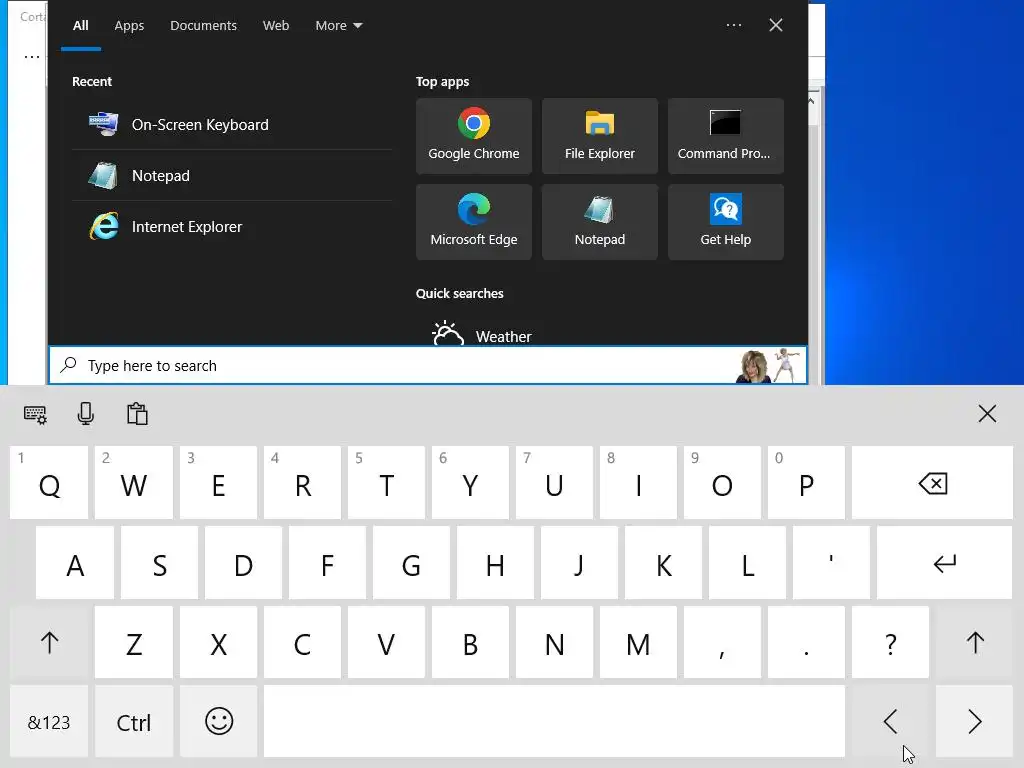This screenshot has width=1024, height=768.
Task: Tap the D key
Action: pos(243,563)
